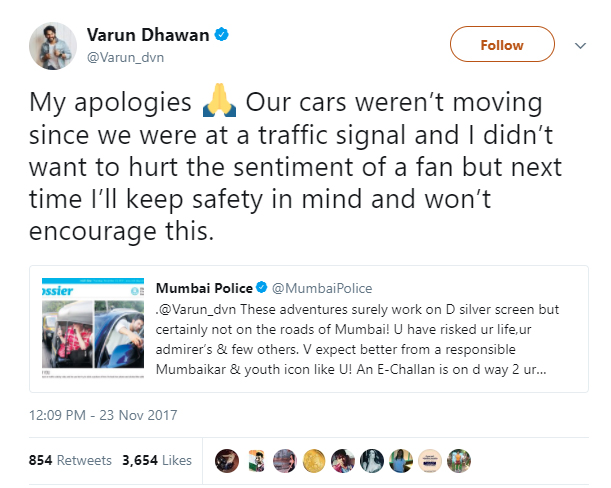Image resolution: width=611 pixels, height=488 pixels.
Task: View the 3,654 Likes list
Action: pos(157,460)
